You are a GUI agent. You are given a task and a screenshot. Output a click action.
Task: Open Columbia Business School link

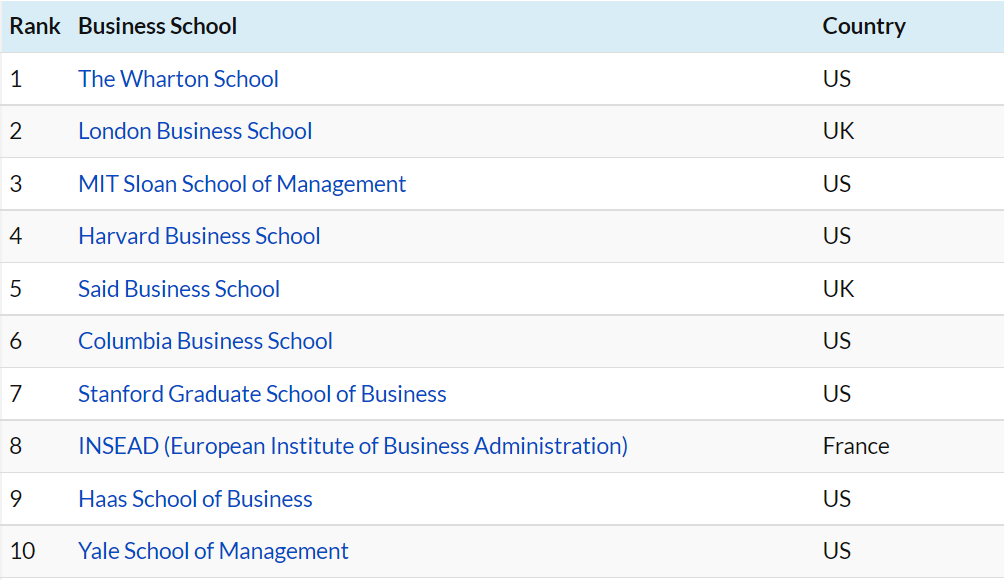pyautogui.click(x=205, y=341)
